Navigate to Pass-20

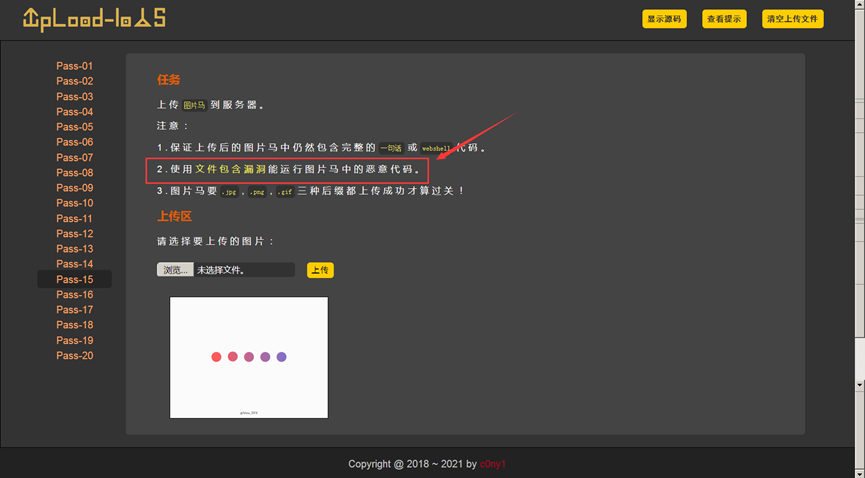pos(74,355)
